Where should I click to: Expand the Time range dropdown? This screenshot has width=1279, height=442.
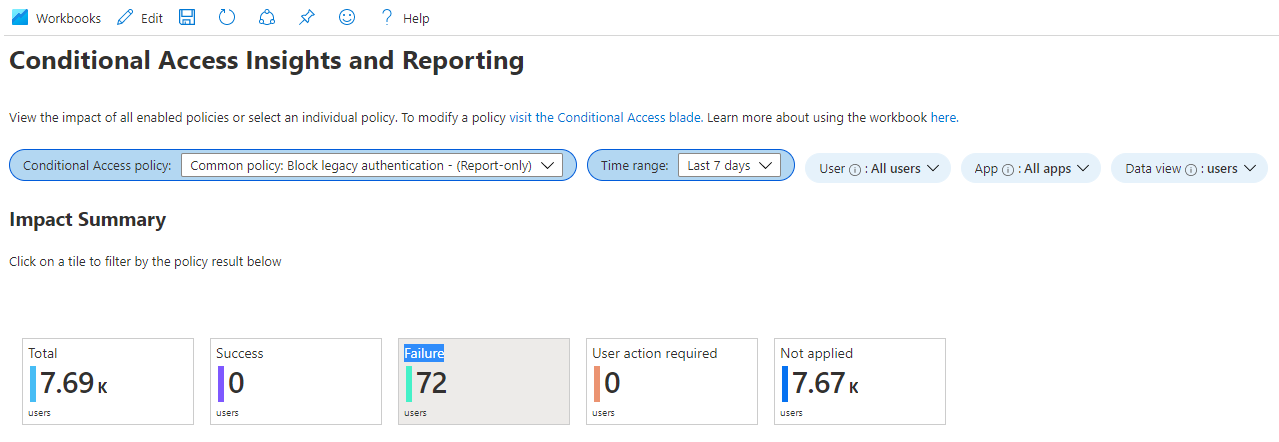click(728, 166)
